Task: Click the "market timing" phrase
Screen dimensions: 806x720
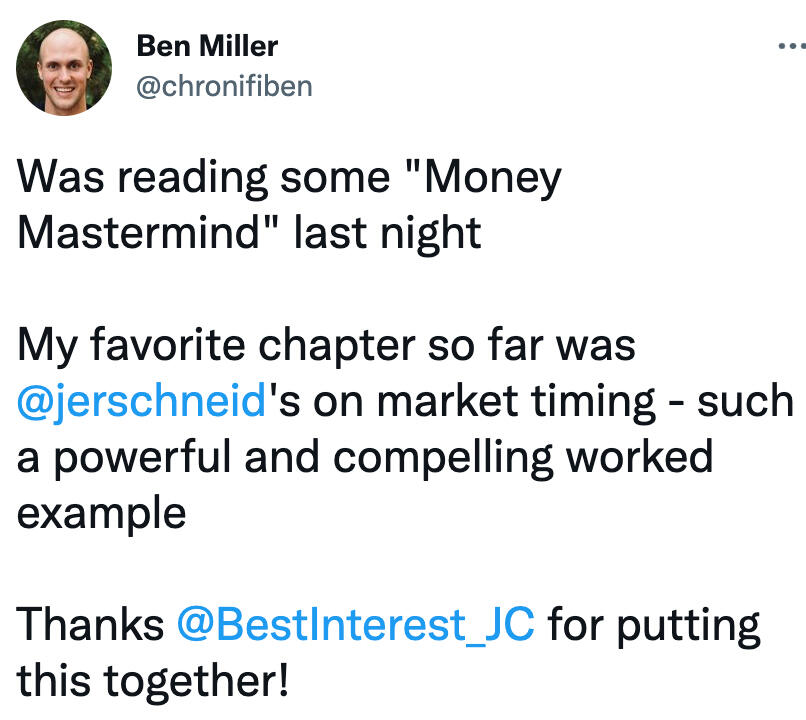Action: click(x=516, y=402)
